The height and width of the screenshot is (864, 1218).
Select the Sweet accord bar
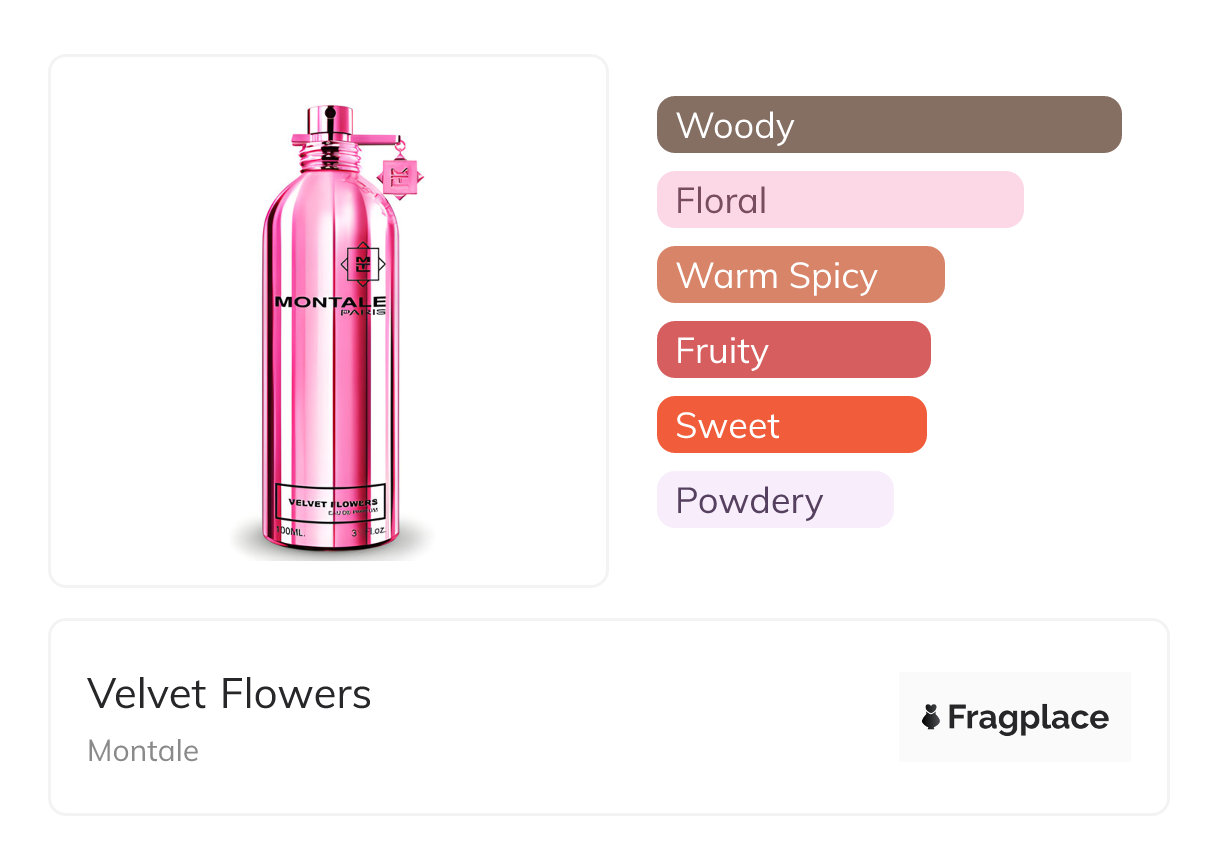coord(791,425)
